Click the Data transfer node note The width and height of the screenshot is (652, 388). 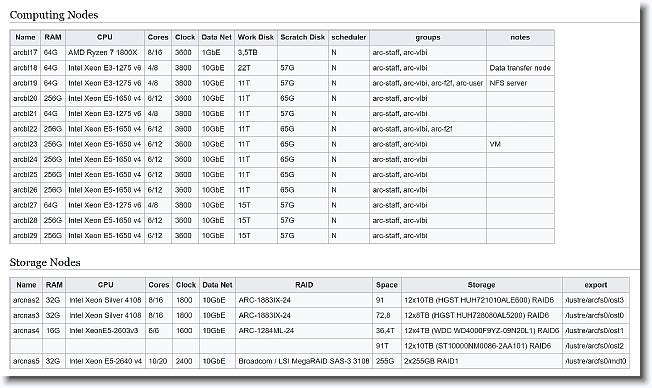click(520, 68)
